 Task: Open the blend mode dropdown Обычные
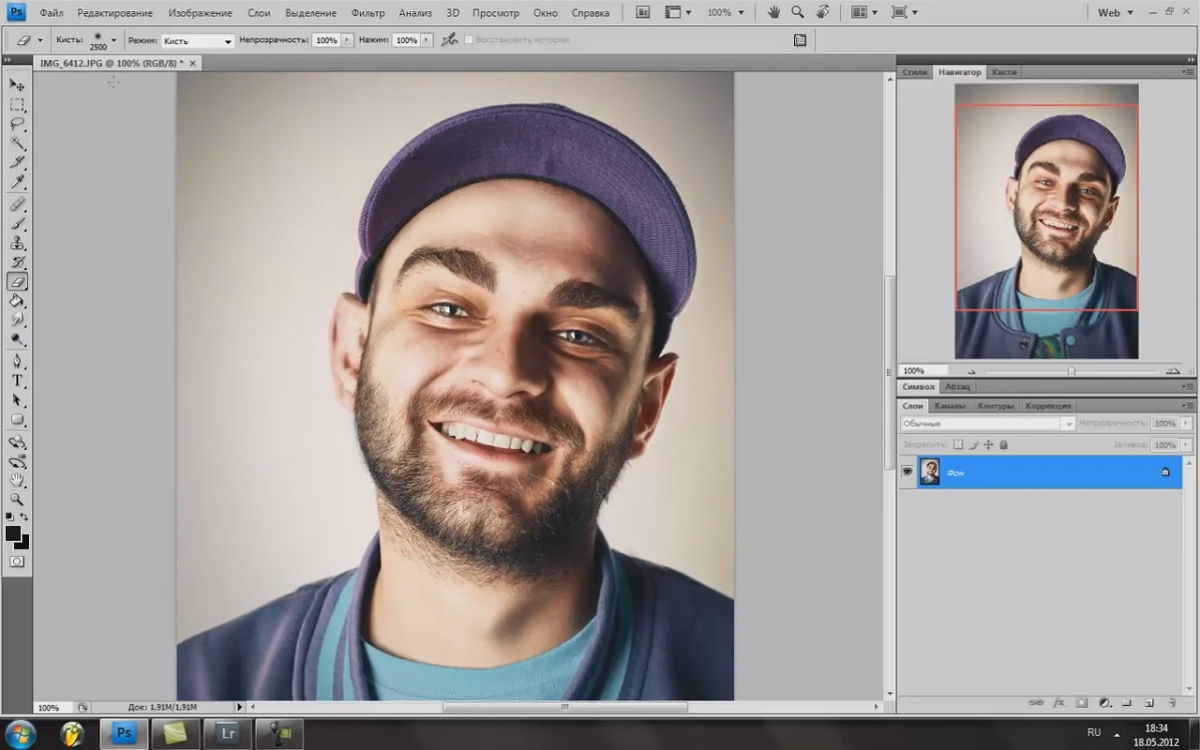pos(987,424)
